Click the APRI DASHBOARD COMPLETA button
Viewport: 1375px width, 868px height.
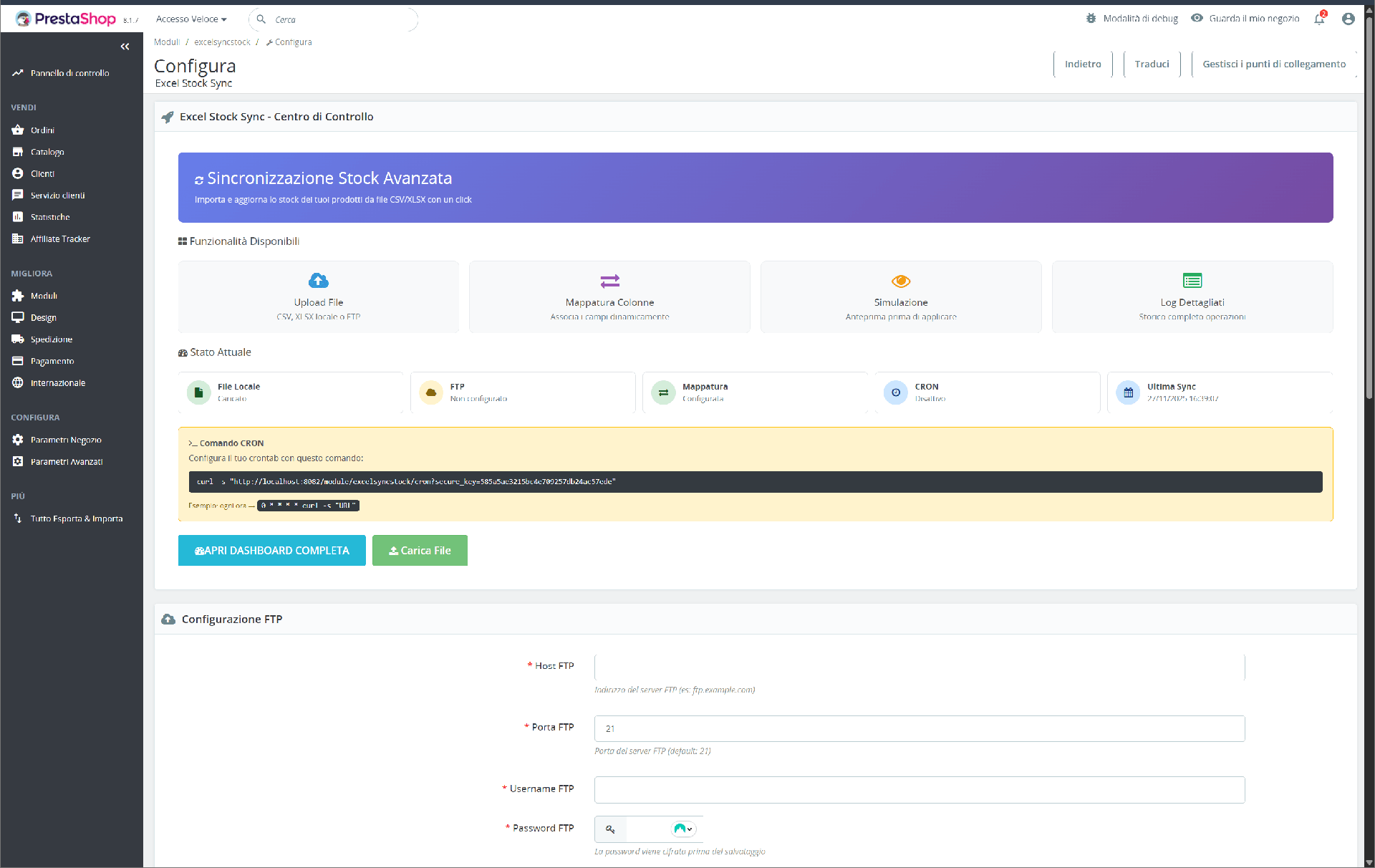[x=271, y=550]
